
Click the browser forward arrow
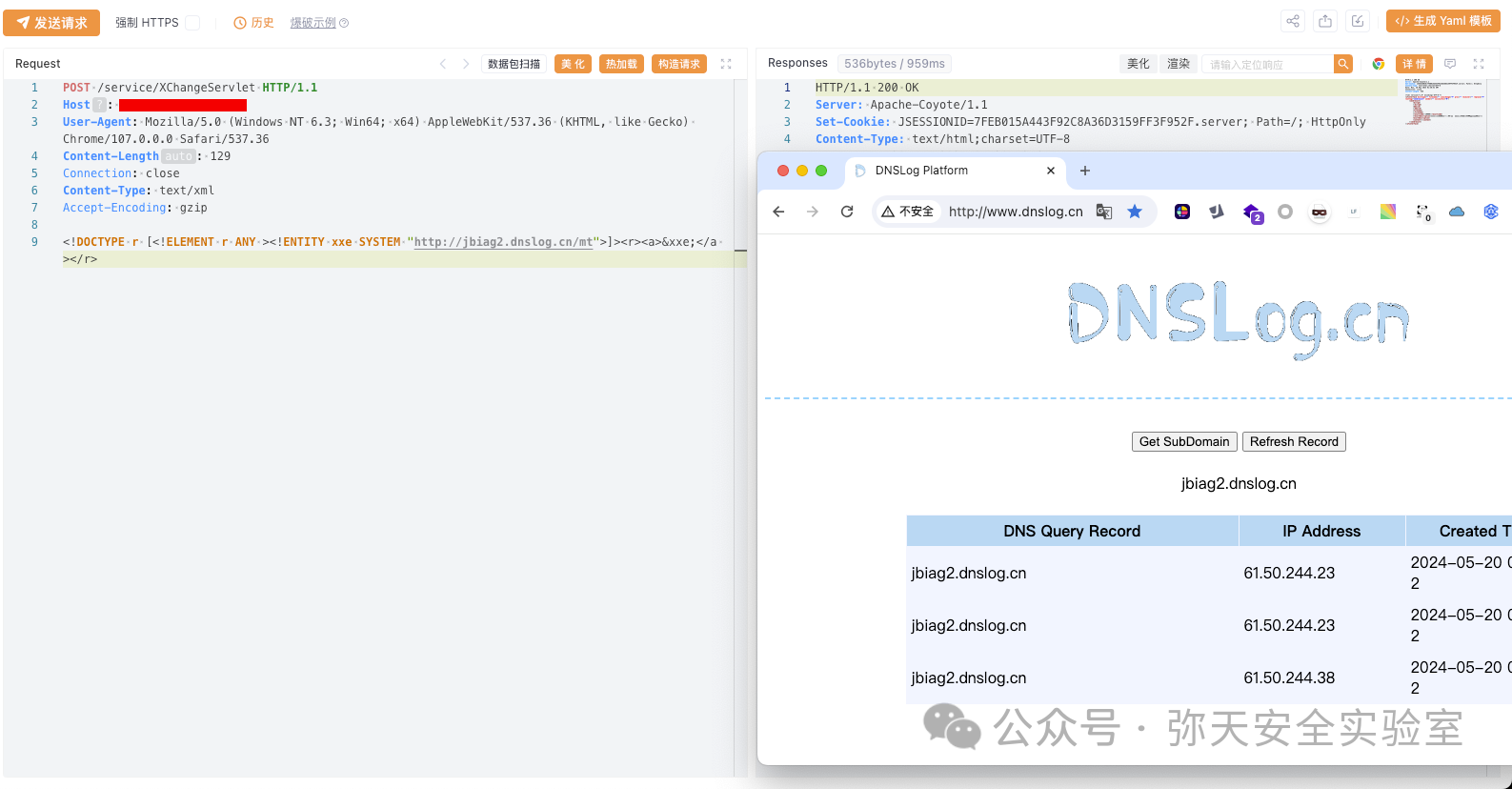813,212
